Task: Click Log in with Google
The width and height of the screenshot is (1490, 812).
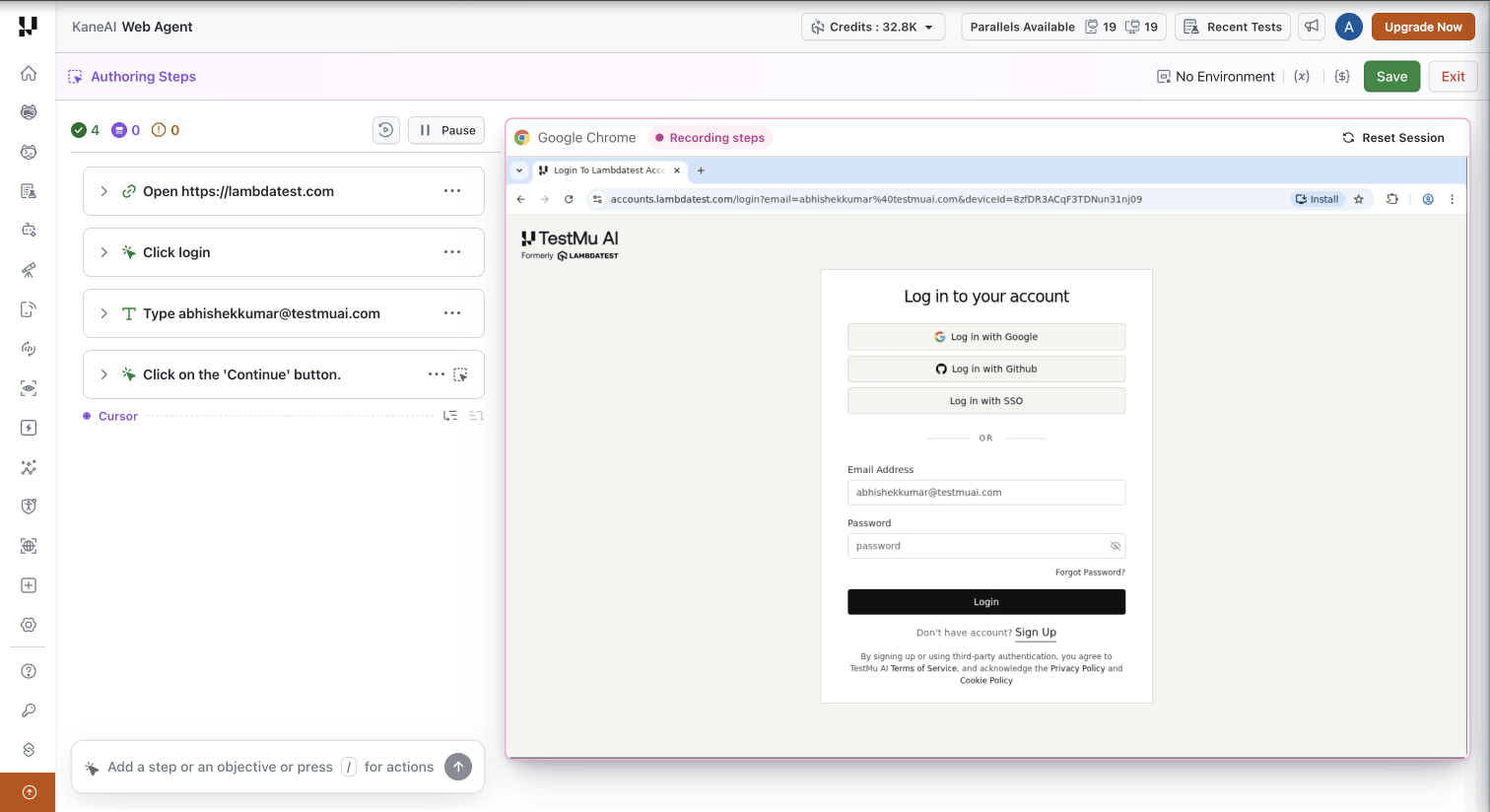Action: coord(986,337)
